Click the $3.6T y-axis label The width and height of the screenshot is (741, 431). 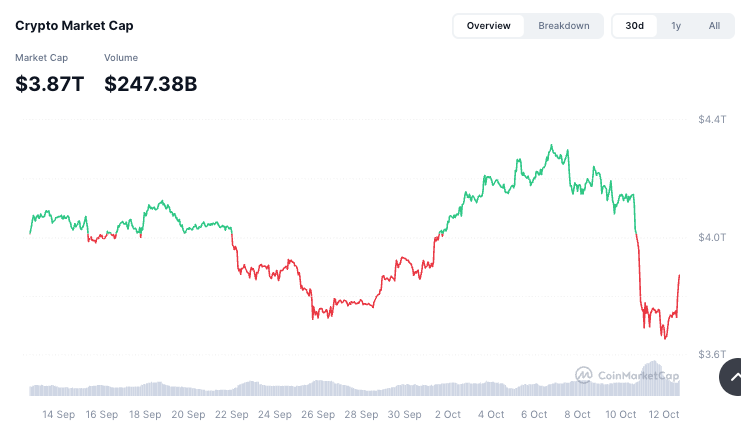tap(711, 354)
